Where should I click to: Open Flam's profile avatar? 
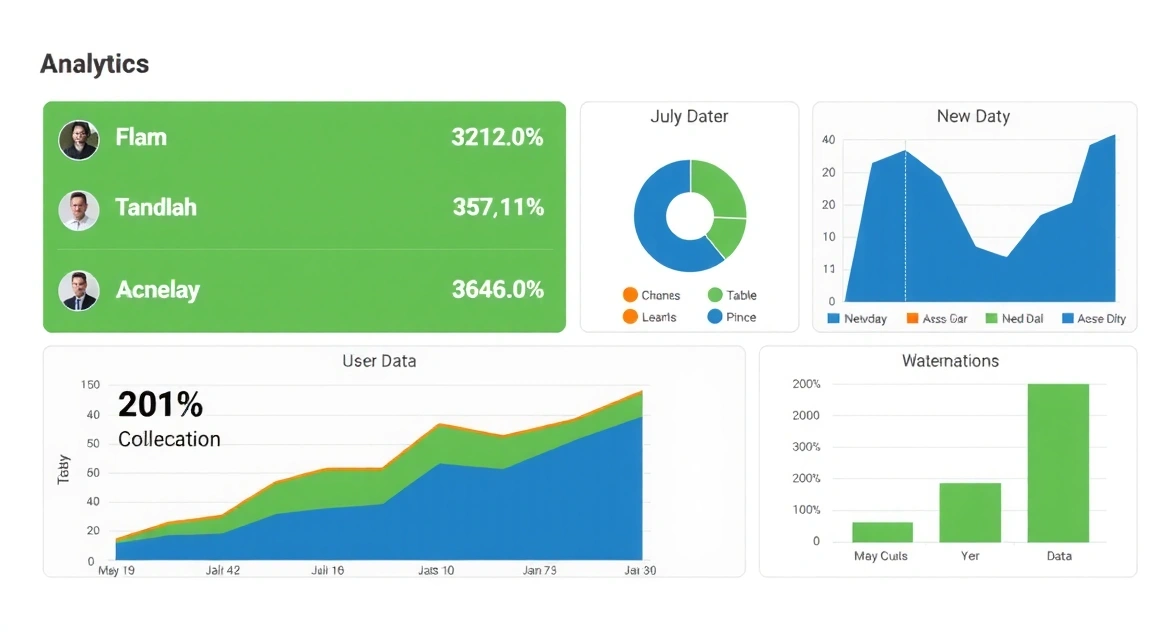coord(79,139)
